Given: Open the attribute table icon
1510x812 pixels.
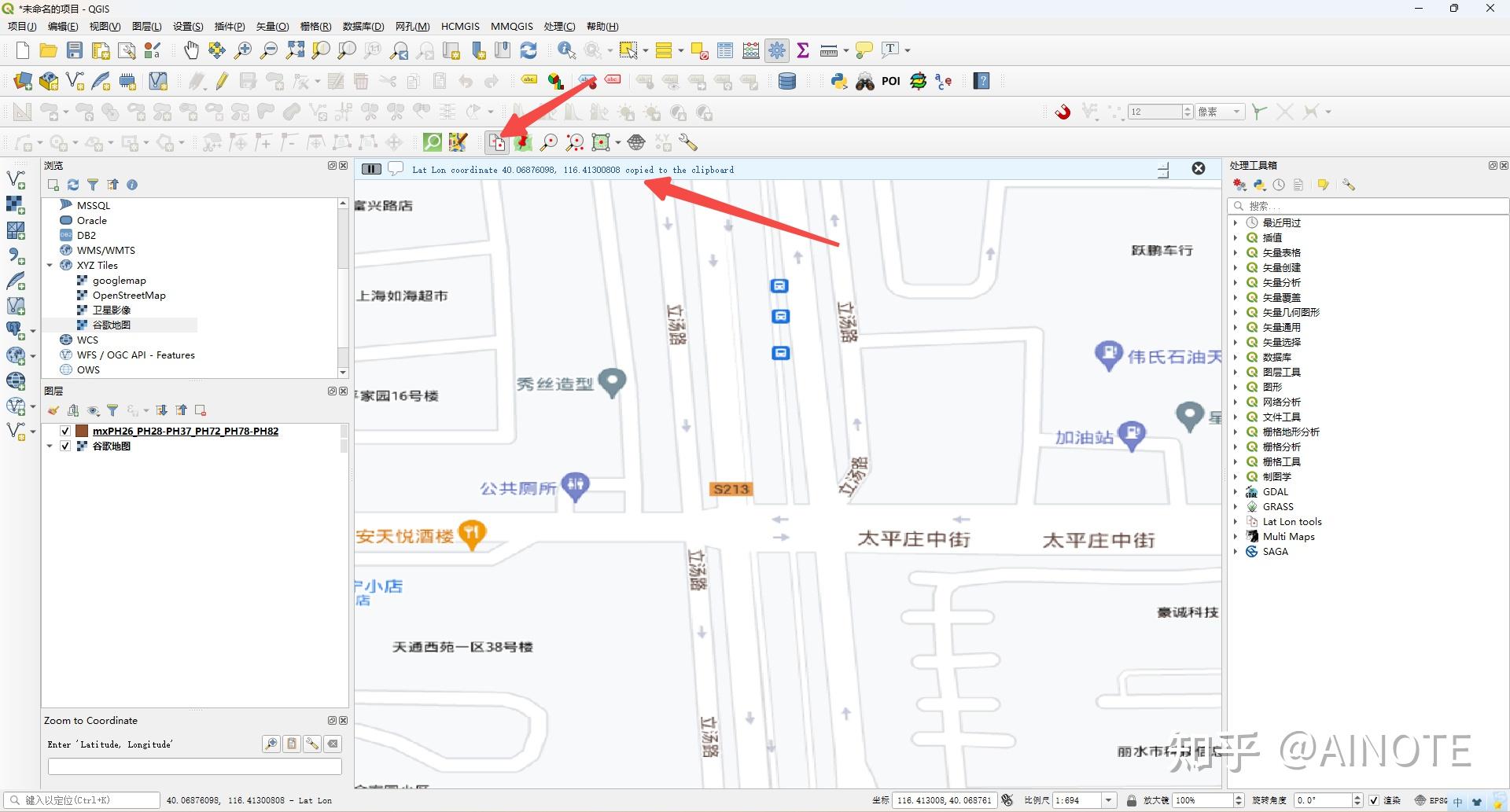Looking at the screenshot, I should pyautogui.click(x=725, y=50).
